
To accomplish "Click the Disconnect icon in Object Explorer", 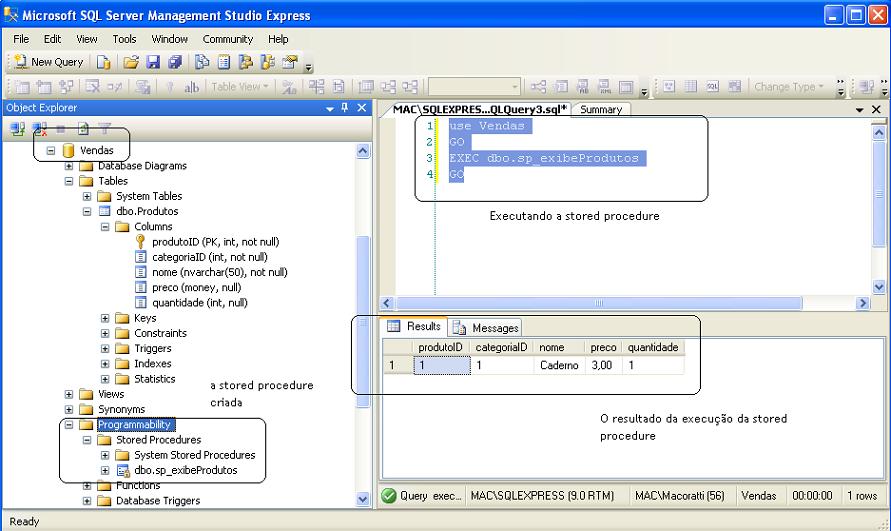I will coord(39,129).
